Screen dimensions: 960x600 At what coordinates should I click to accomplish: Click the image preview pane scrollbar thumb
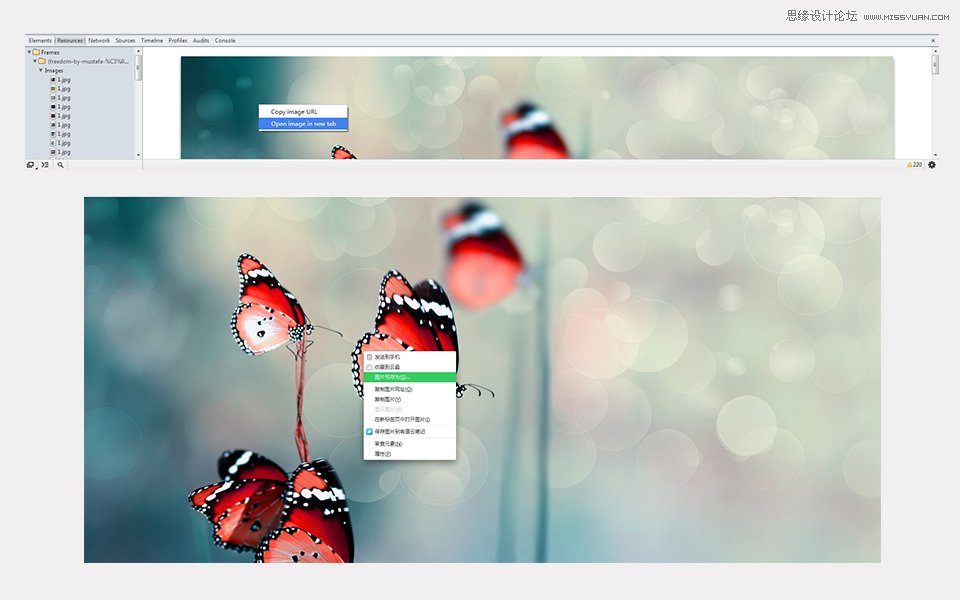(x=935, y=65)
